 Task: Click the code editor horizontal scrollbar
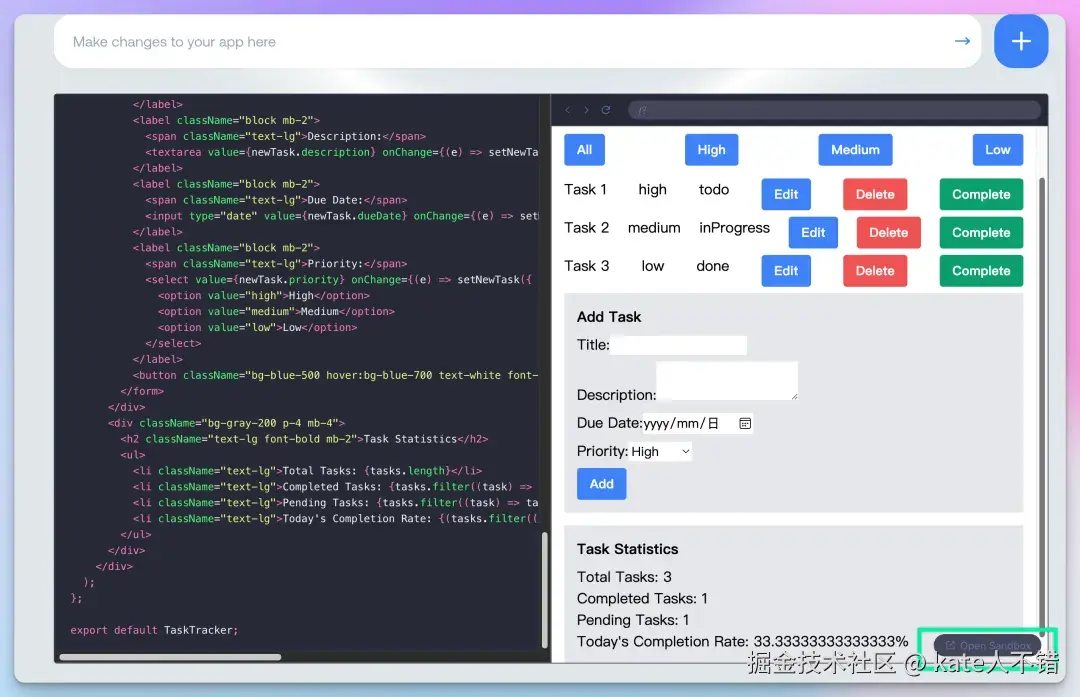(x=170, y=657)
